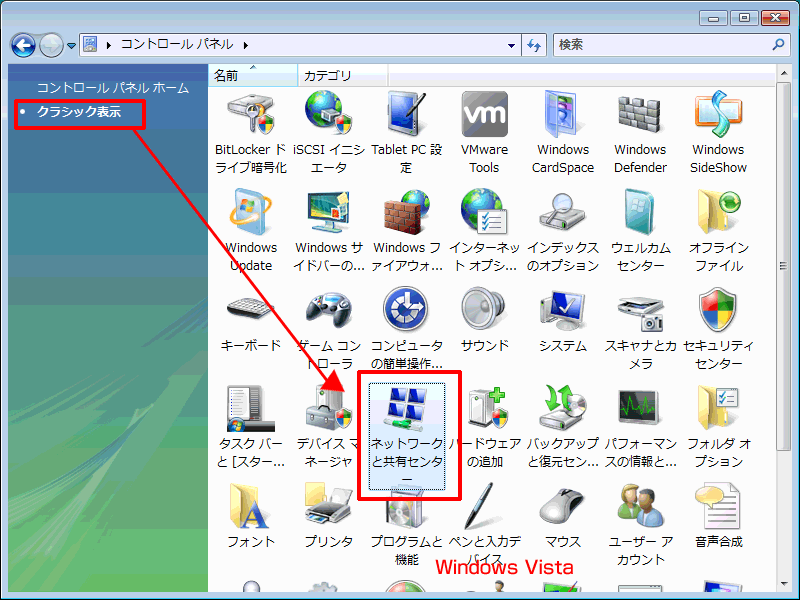Image resolution: width=800 pixels, height=600 pixels.
Task: Sort items by カテゴリ column header
Action: click(x=342, y=76)
